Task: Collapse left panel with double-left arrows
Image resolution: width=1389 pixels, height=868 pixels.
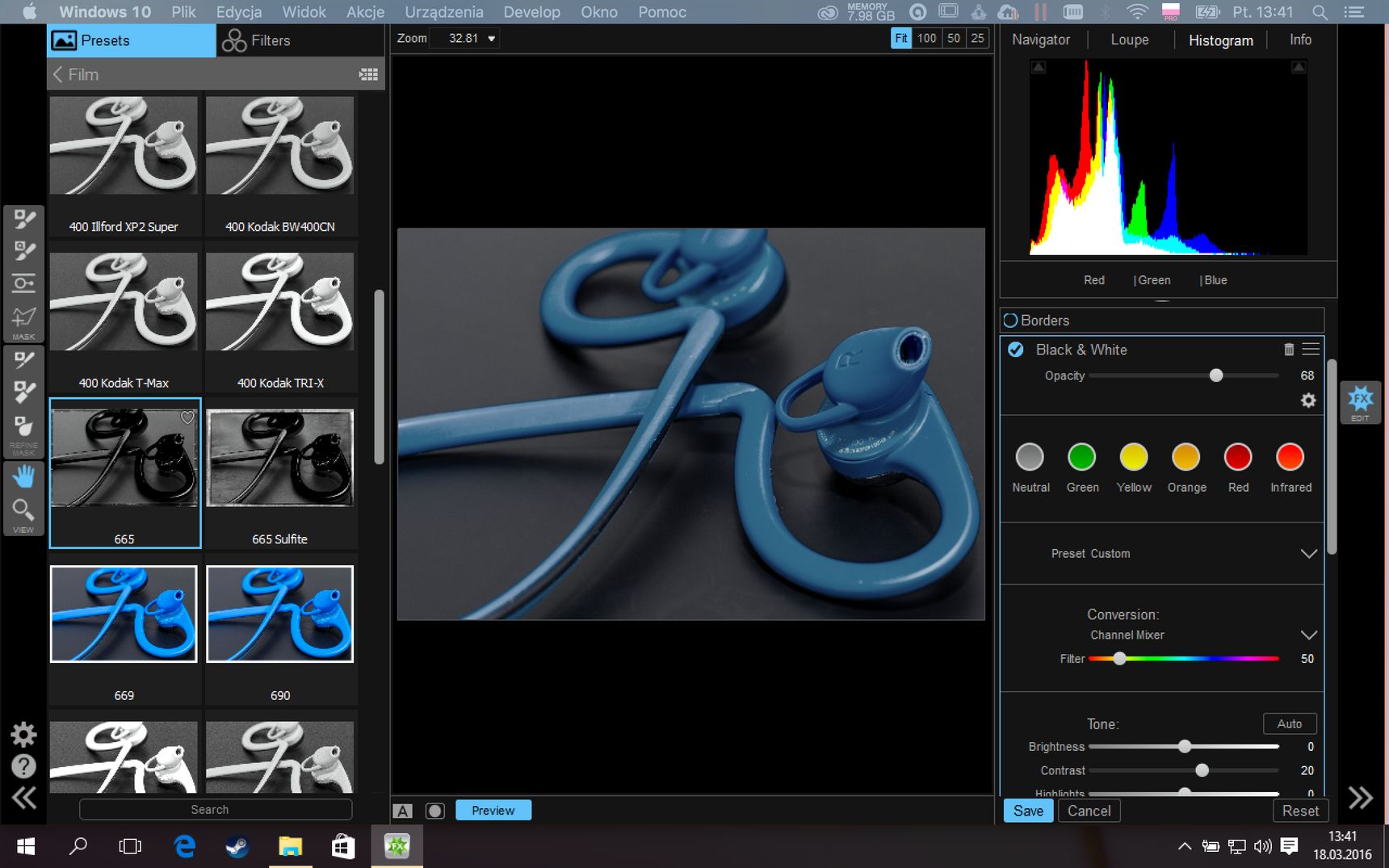Action: [23, 798]
